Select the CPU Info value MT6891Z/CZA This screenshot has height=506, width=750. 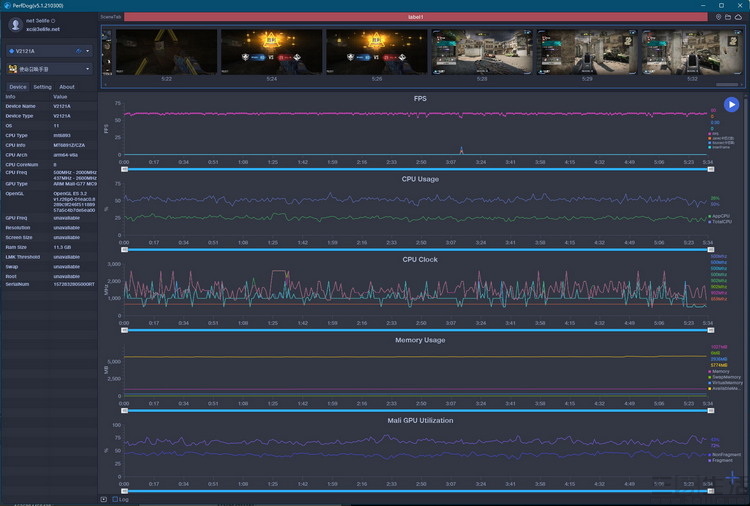tap(69, 145)
